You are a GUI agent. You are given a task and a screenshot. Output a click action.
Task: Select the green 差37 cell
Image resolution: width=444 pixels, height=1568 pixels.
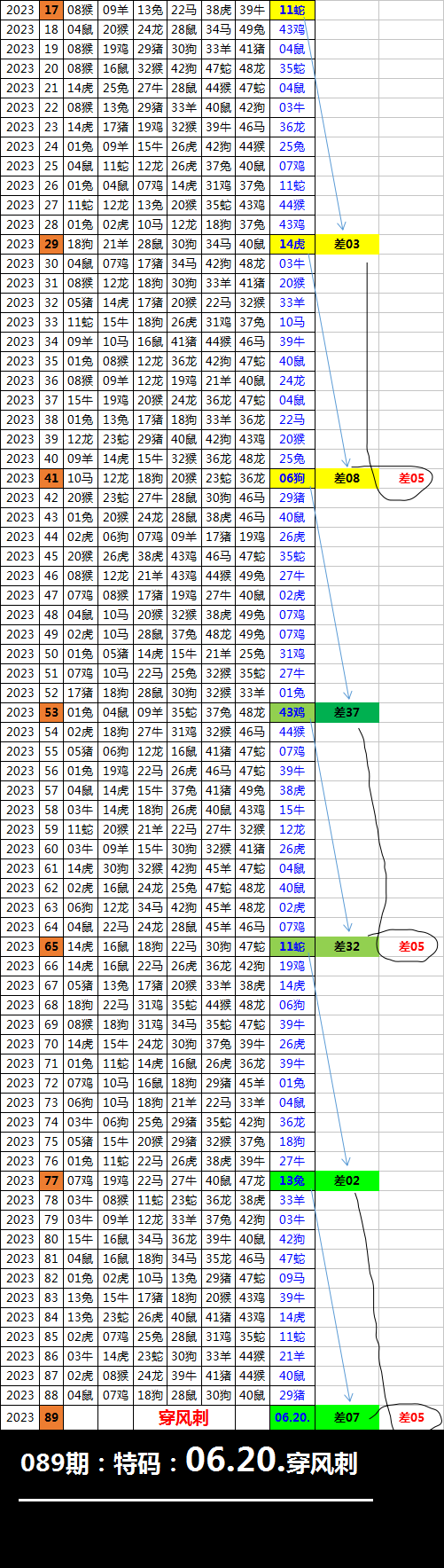point(347,712)
